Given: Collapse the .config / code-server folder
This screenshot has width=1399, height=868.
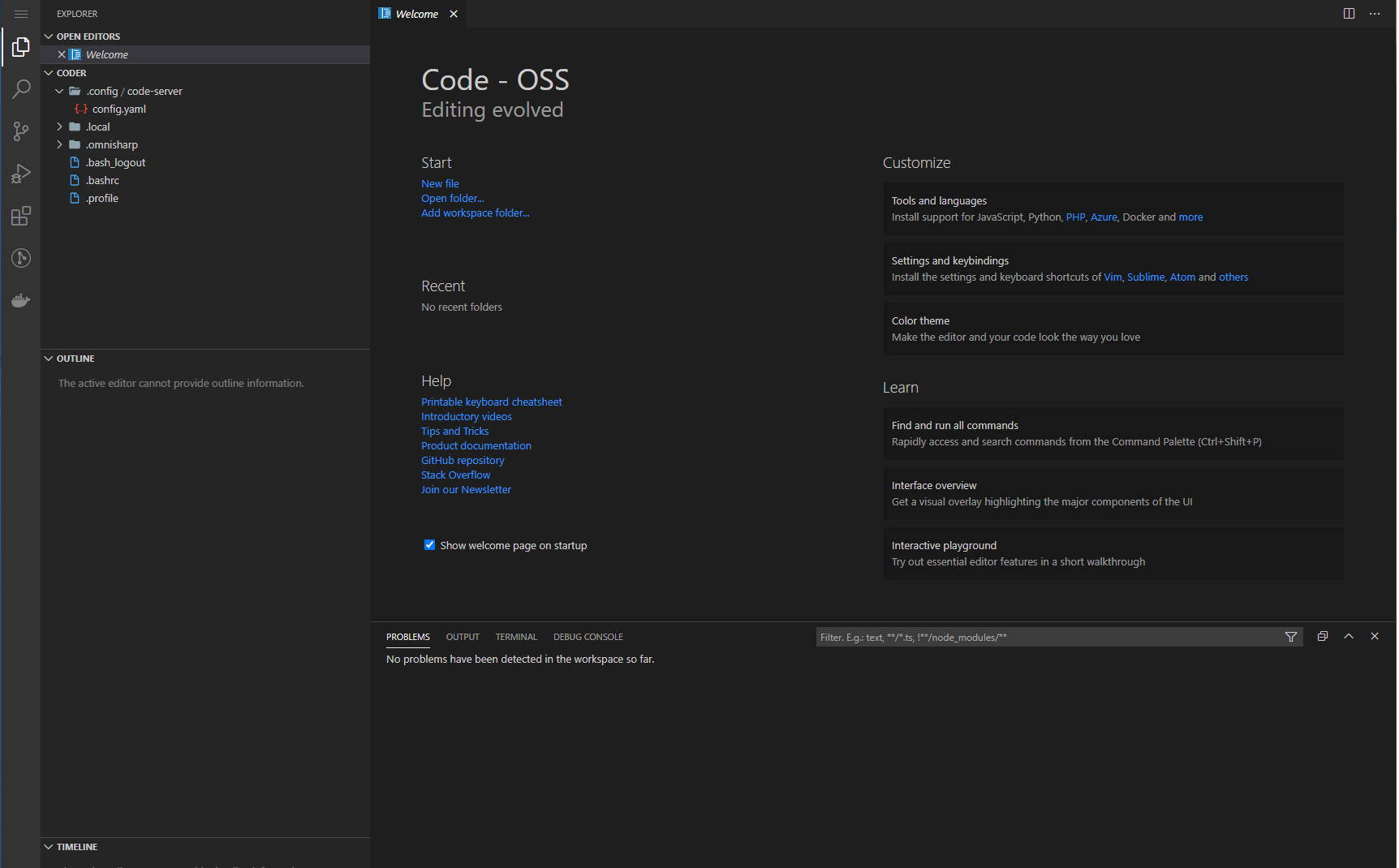Looking at the screenshot, I should [x=205, y=91].
